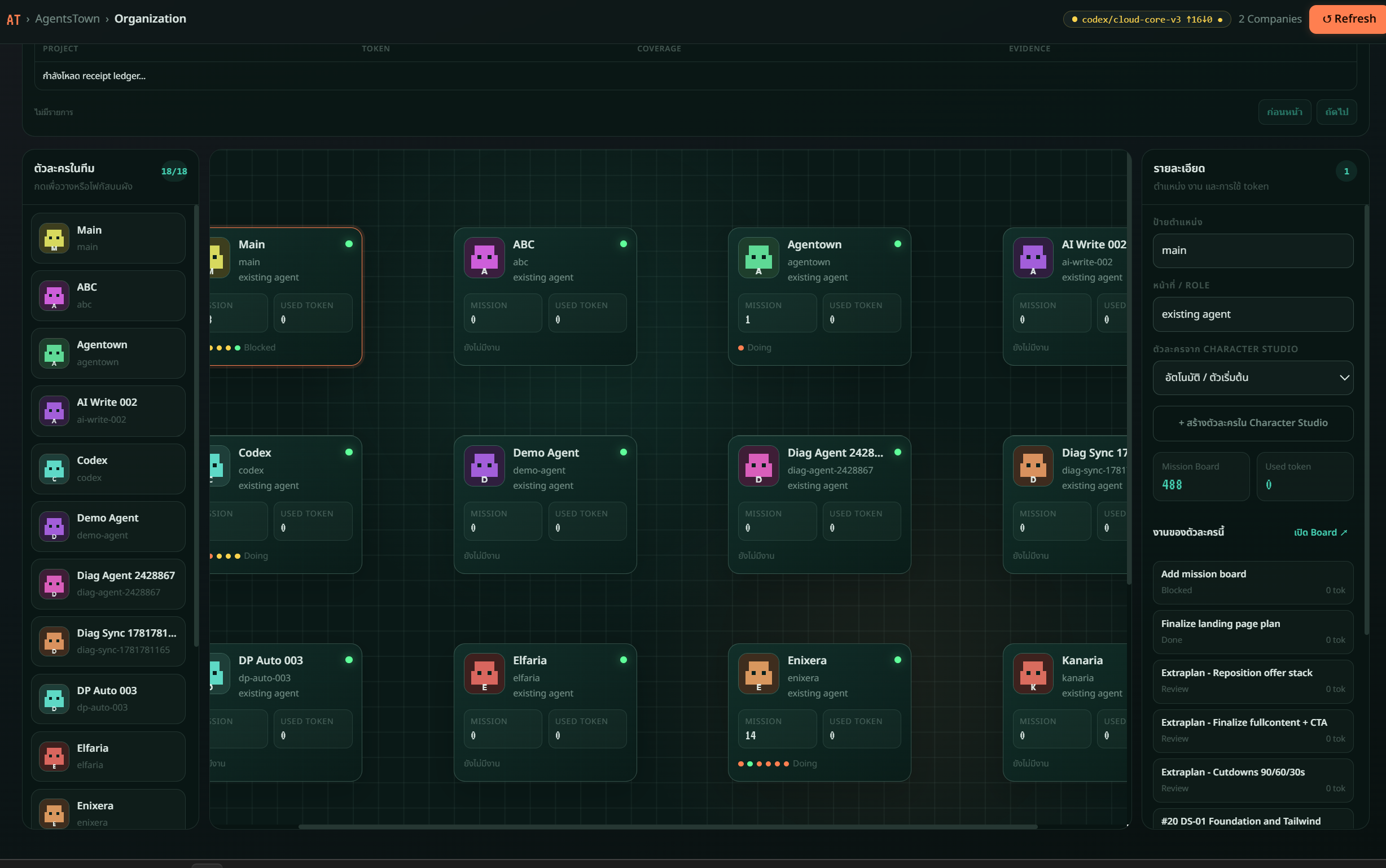Click Enixera card avatar on the canvas
Viewport: 1386px width, 868px height.
pyautogui.click(x=758, y=673)
